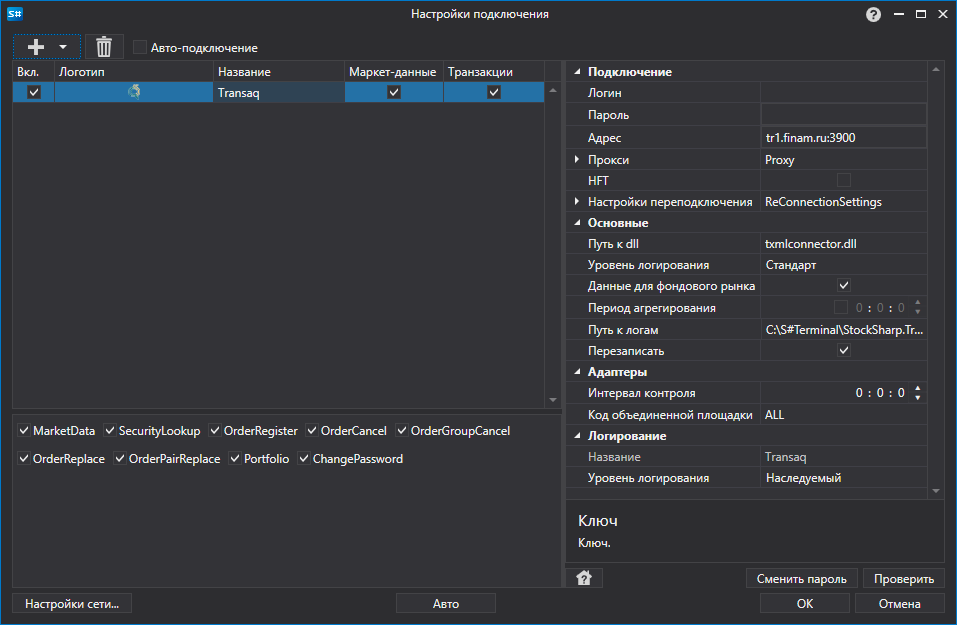Collapse the Адаптеры section
957x625 pixels.
pyautogui.click(x=577, y=372)
